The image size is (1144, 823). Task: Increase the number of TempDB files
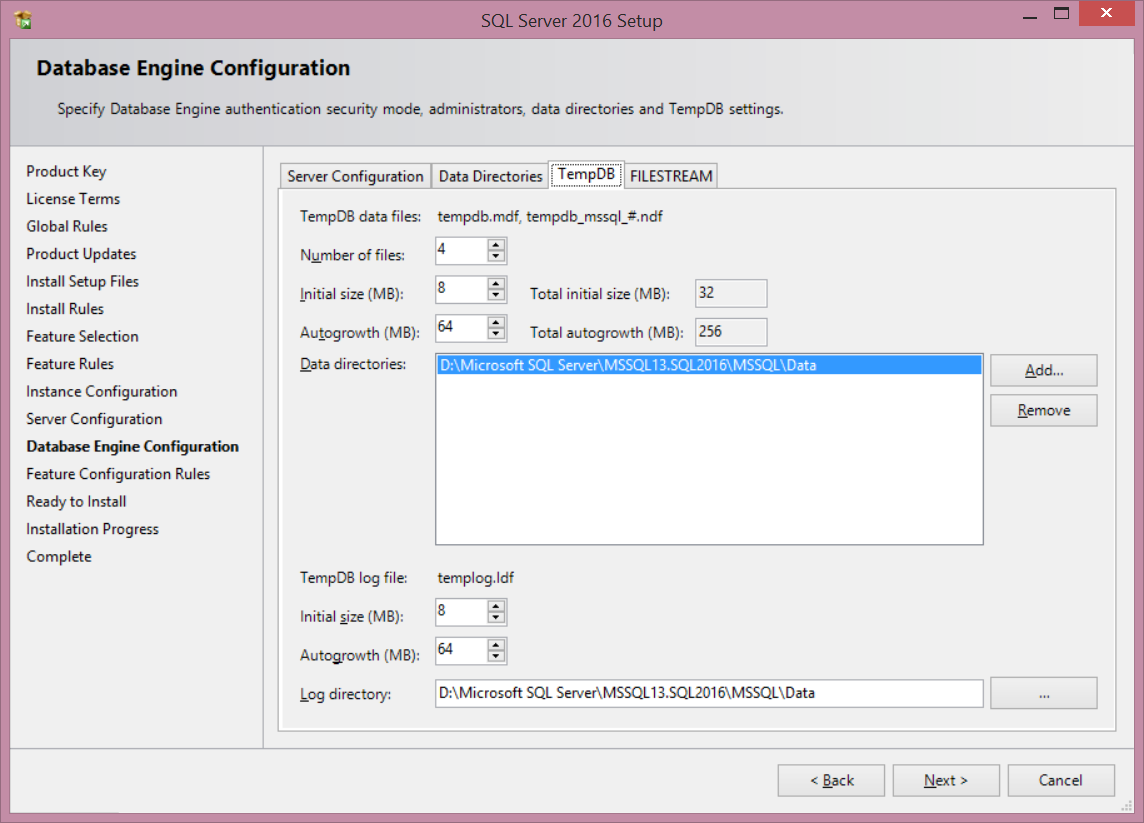[496, 244]
